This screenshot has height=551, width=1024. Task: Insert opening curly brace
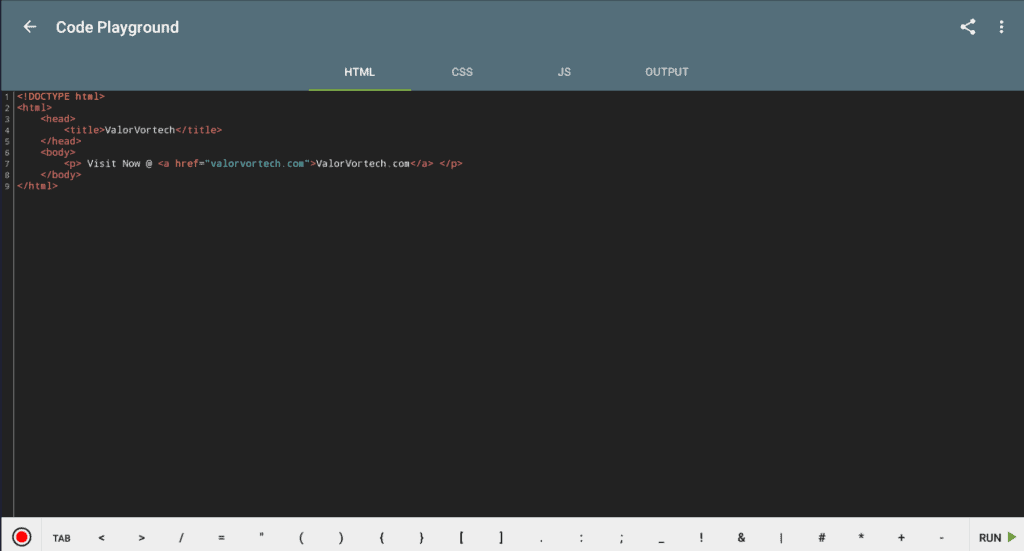point(381,538)
